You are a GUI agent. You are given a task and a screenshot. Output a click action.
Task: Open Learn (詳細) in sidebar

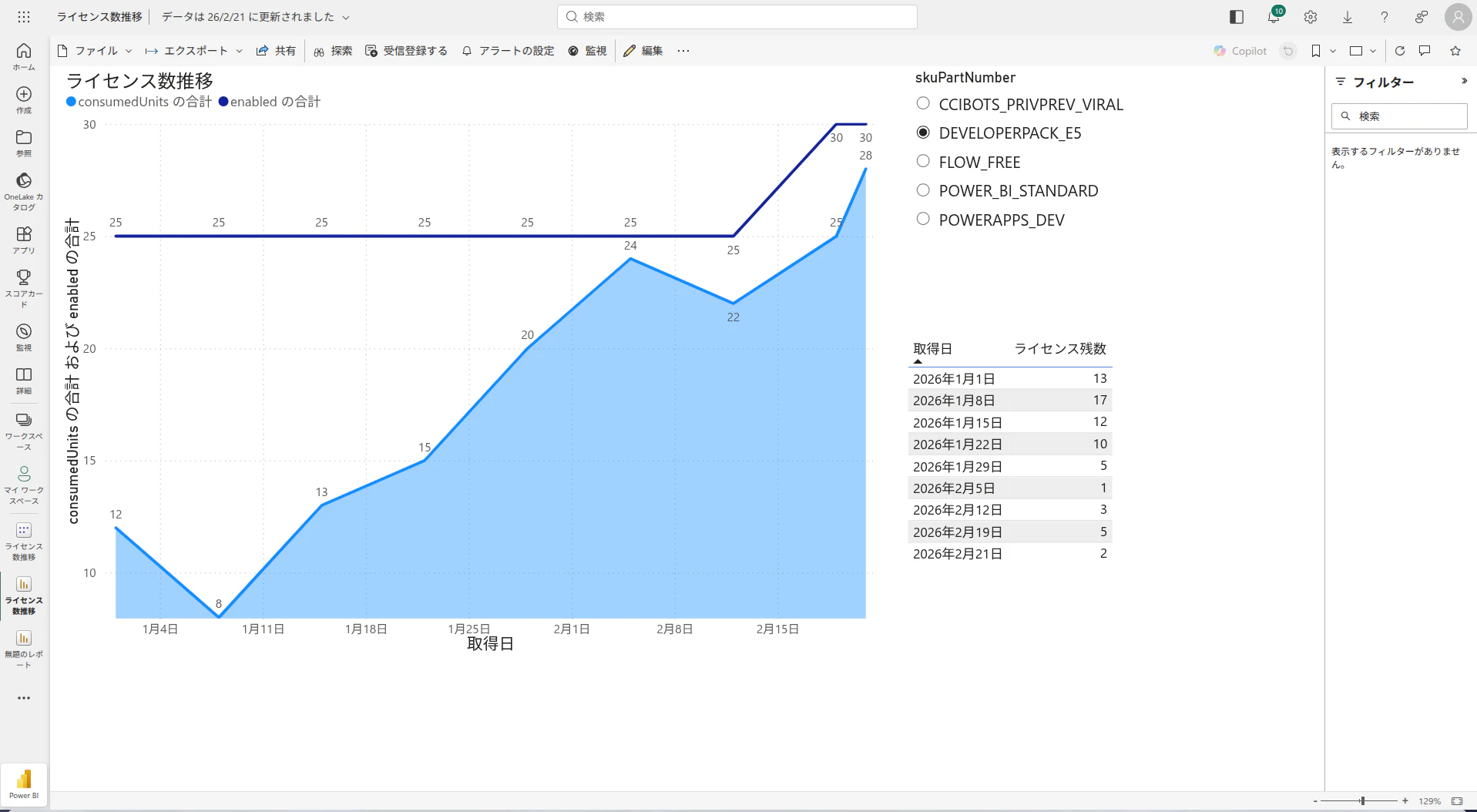tap(24, 380)
